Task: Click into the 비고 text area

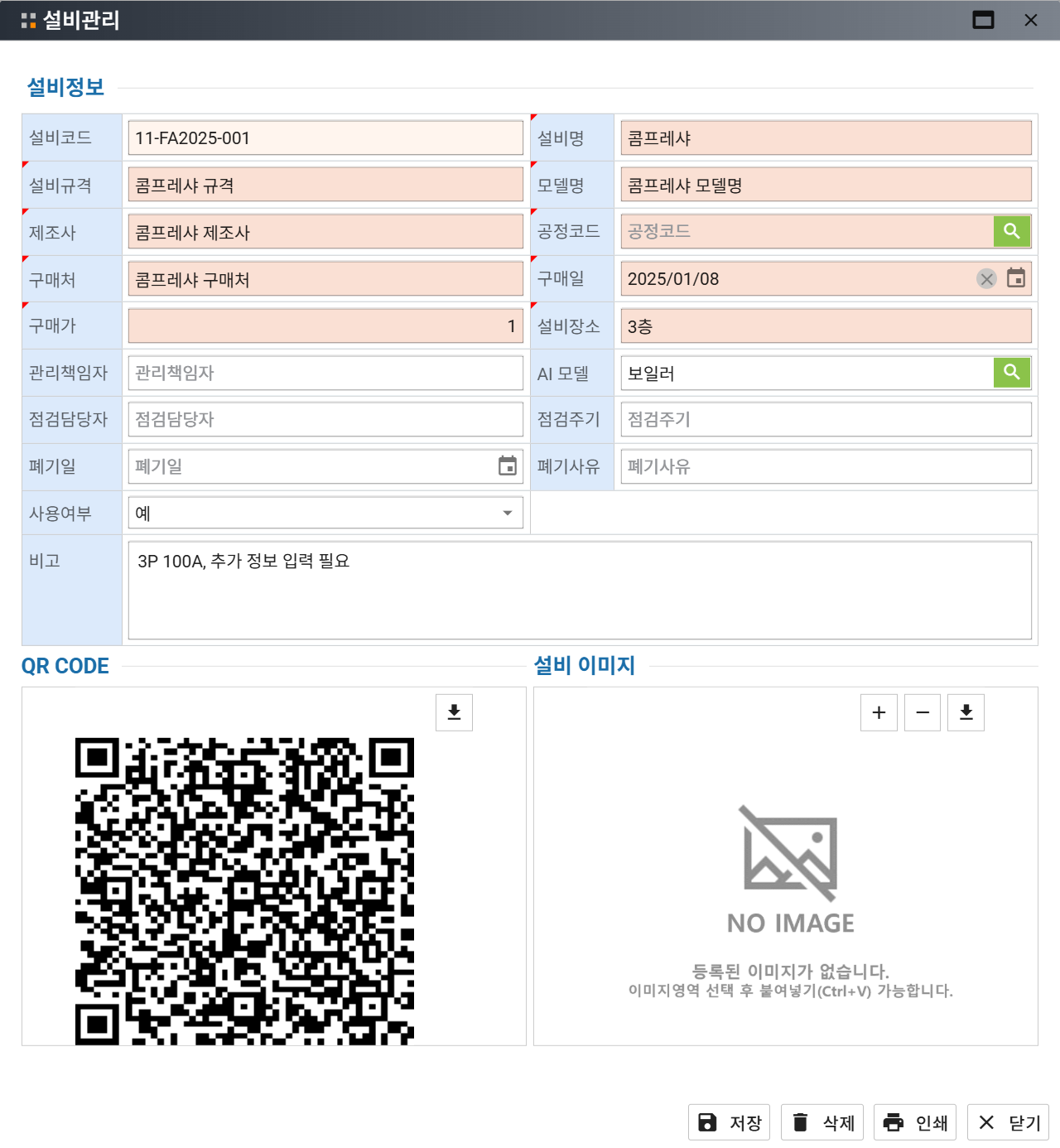Action: [x=580, y=591]
